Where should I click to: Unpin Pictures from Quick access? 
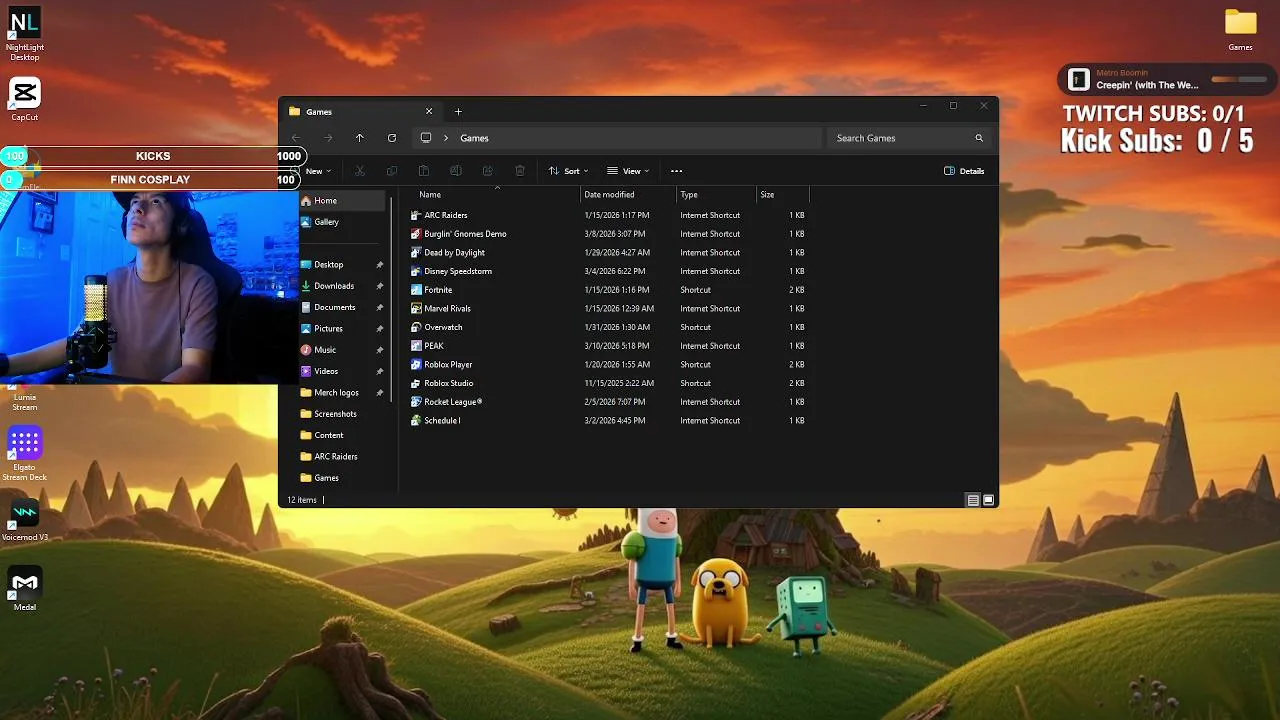(x=380, y=329)
